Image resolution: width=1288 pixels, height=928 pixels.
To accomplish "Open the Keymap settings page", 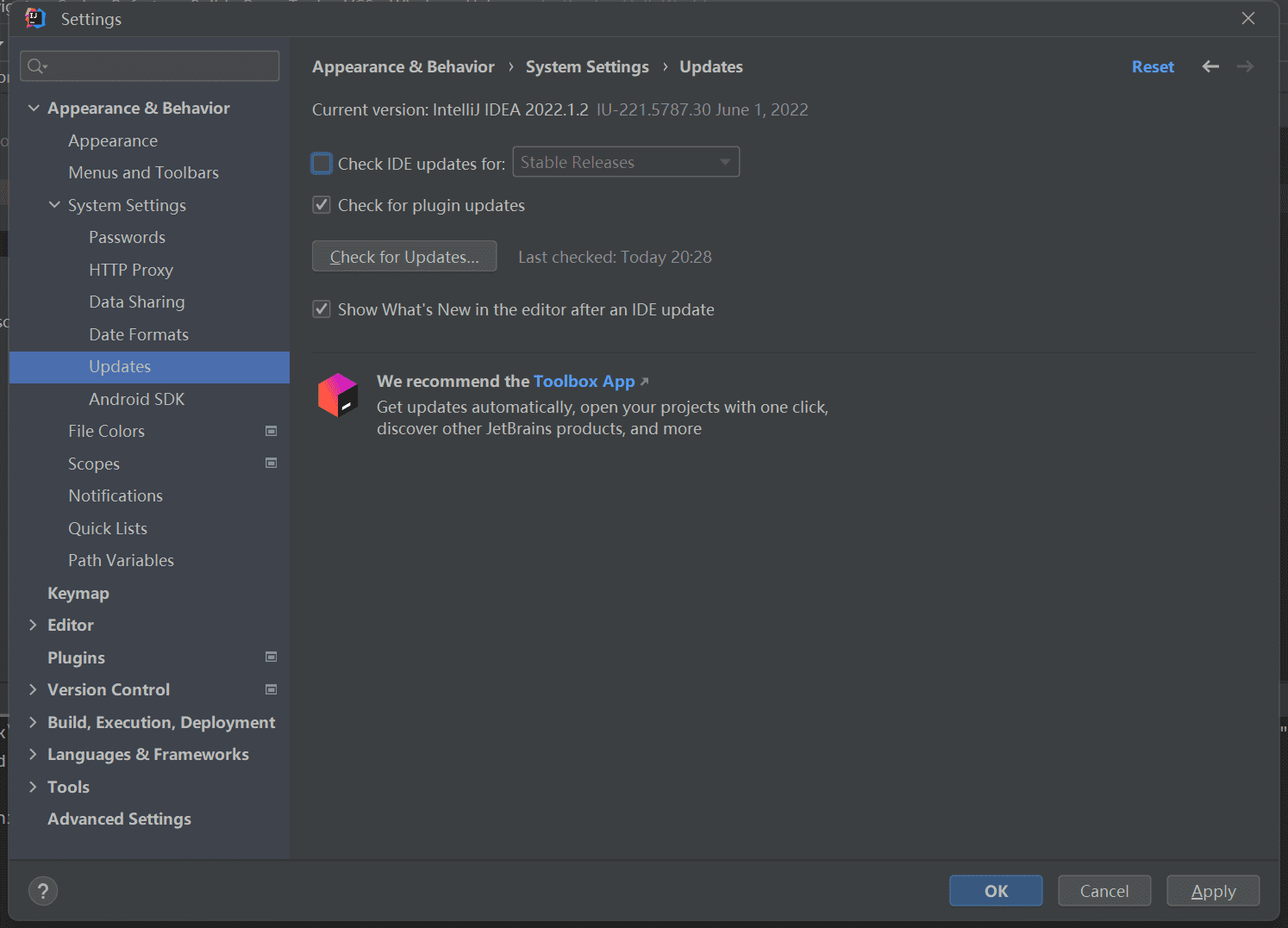I will coord(78,593).
